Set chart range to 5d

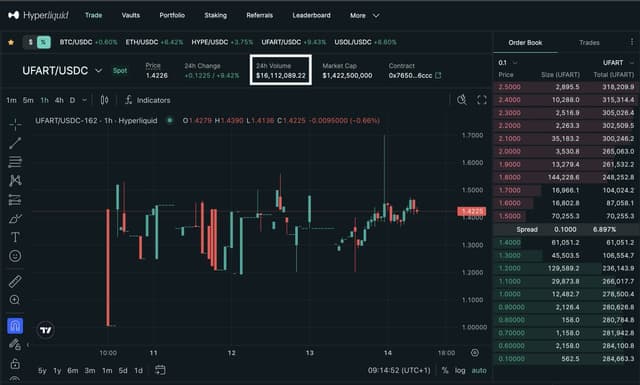123,370
